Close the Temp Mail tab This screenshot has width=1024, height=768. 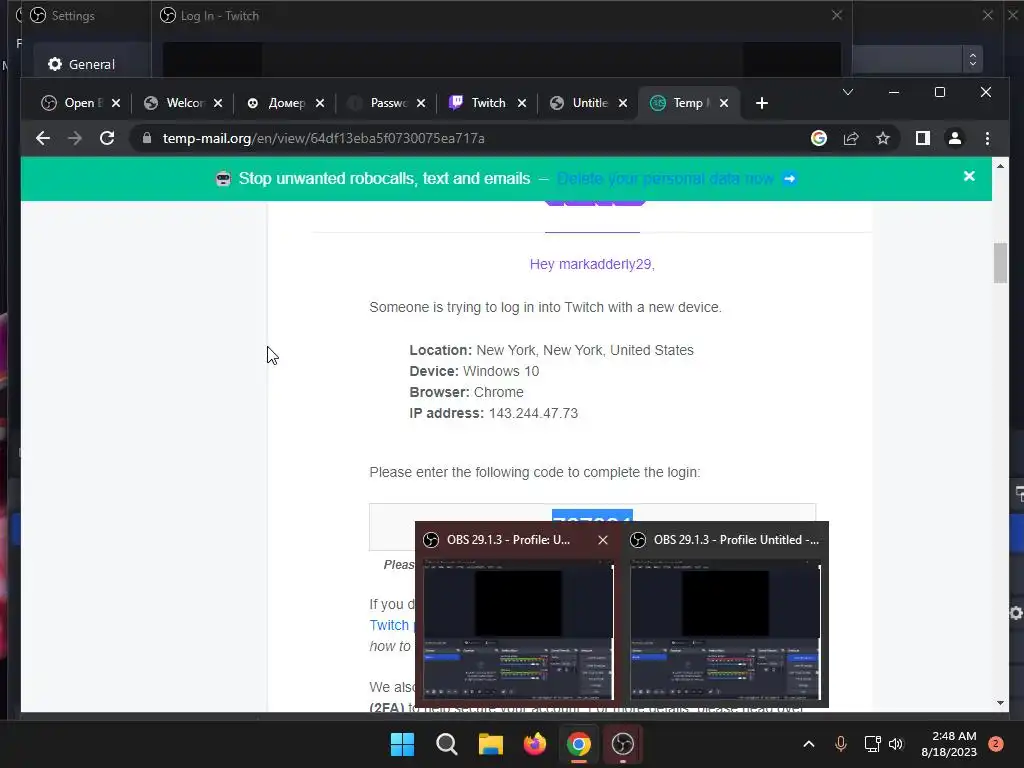point(724,103)
